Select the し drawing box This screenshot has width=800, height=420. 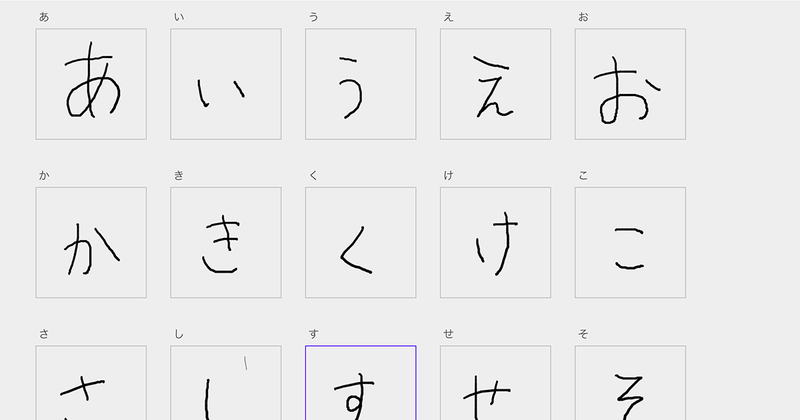pos(226,385)
